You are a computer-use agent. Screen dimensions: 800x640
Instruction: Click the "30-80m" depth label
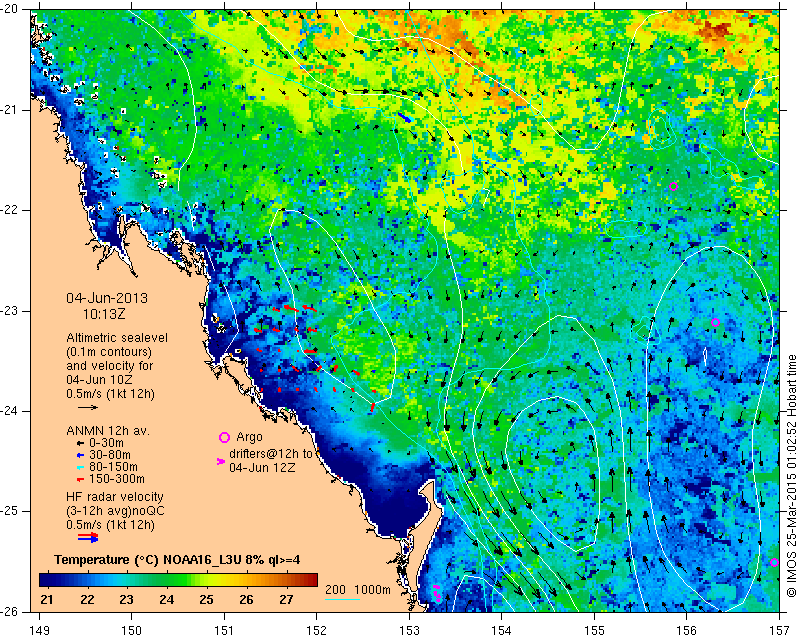click(110, 455)
